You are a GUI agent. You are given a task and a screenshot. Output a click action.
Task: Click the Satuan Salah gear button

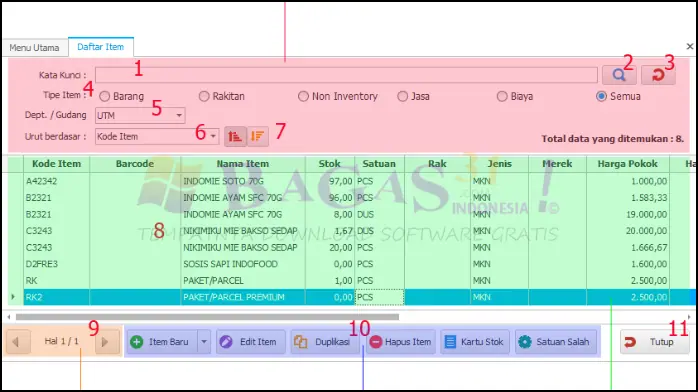[555, 342]
